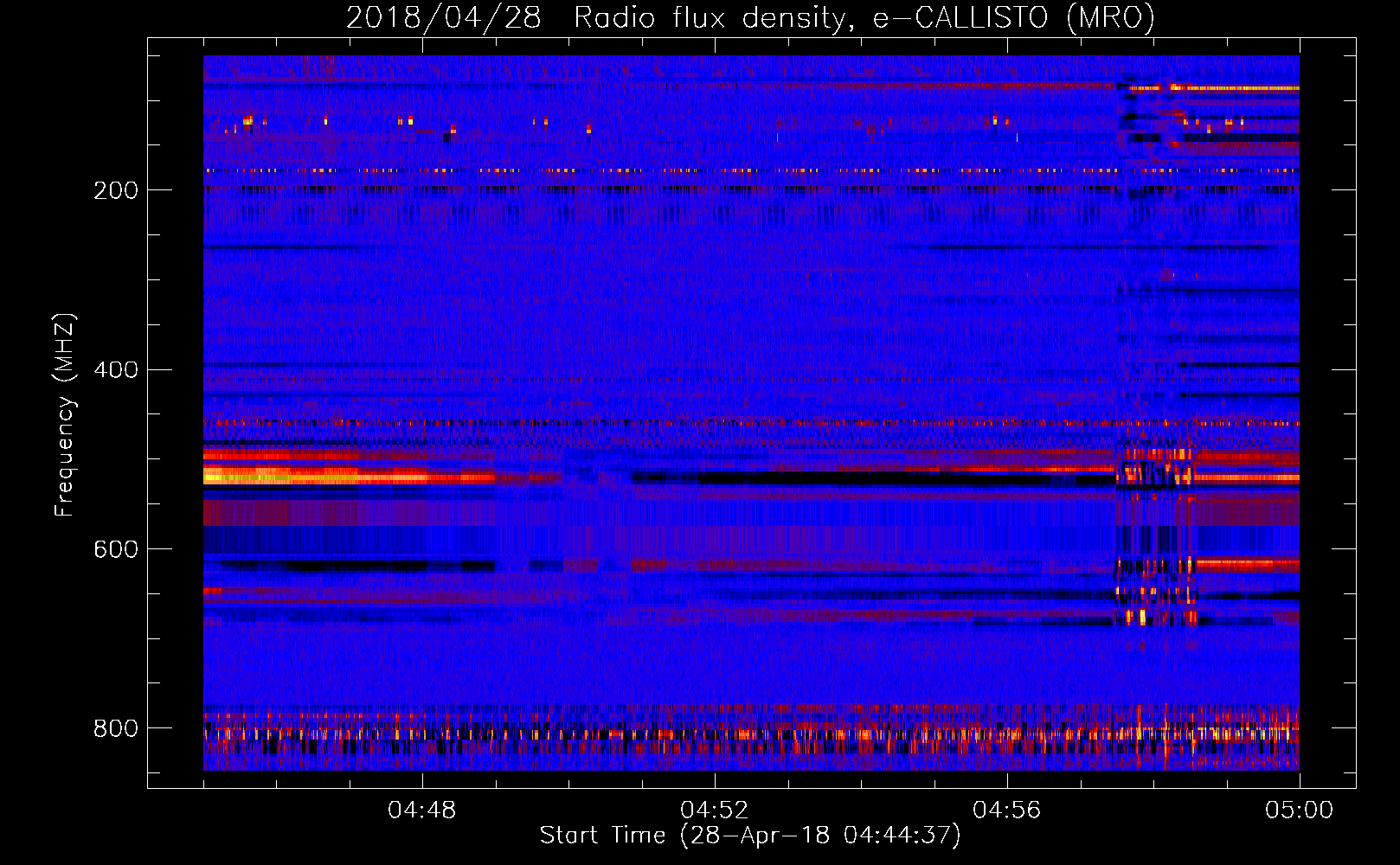Click the 400 frequency tick label
The height and width of the screenshot is (865, 1400).
pos(116,370)
